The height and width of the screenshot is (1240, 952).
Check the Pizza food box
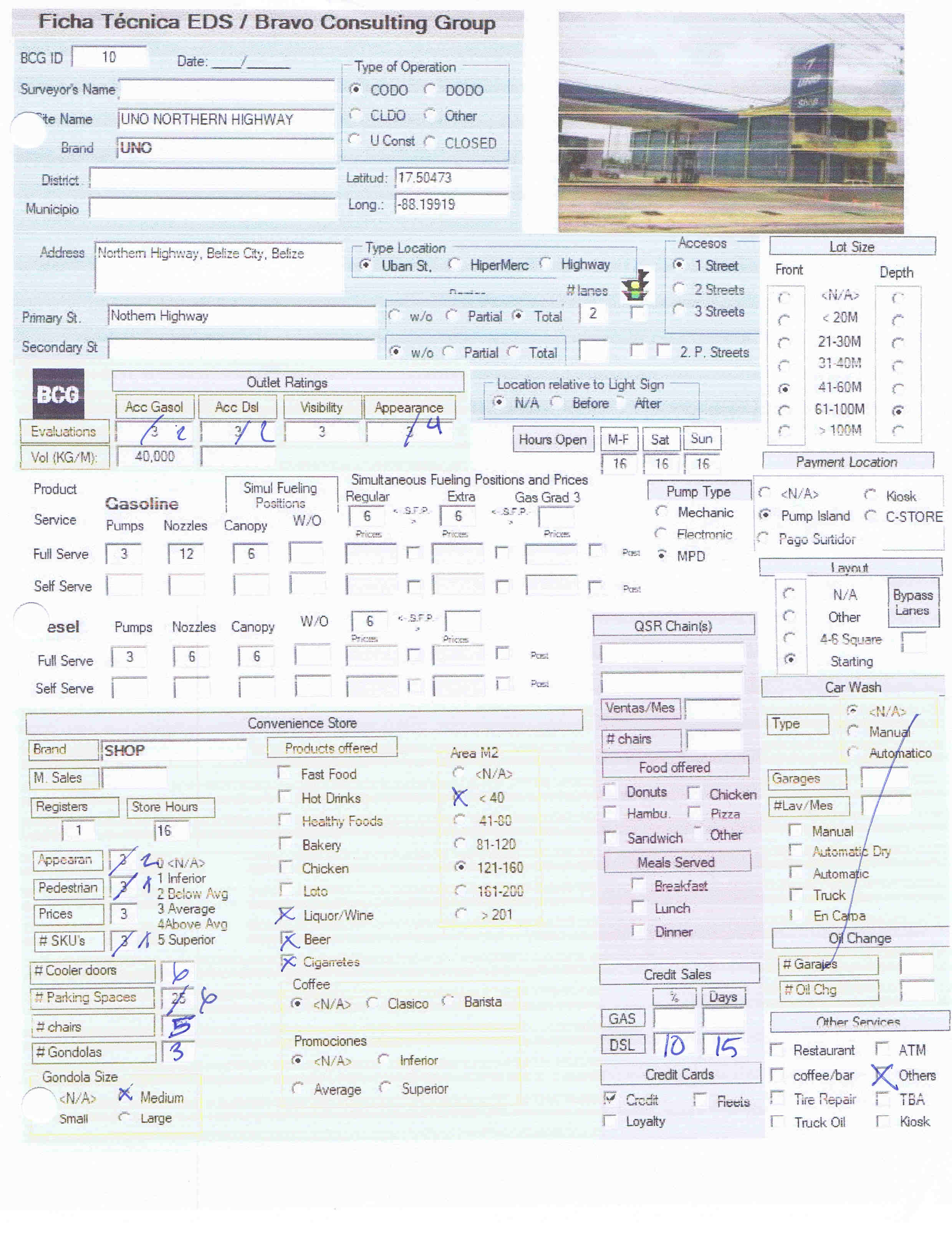(x=694, y=813)
